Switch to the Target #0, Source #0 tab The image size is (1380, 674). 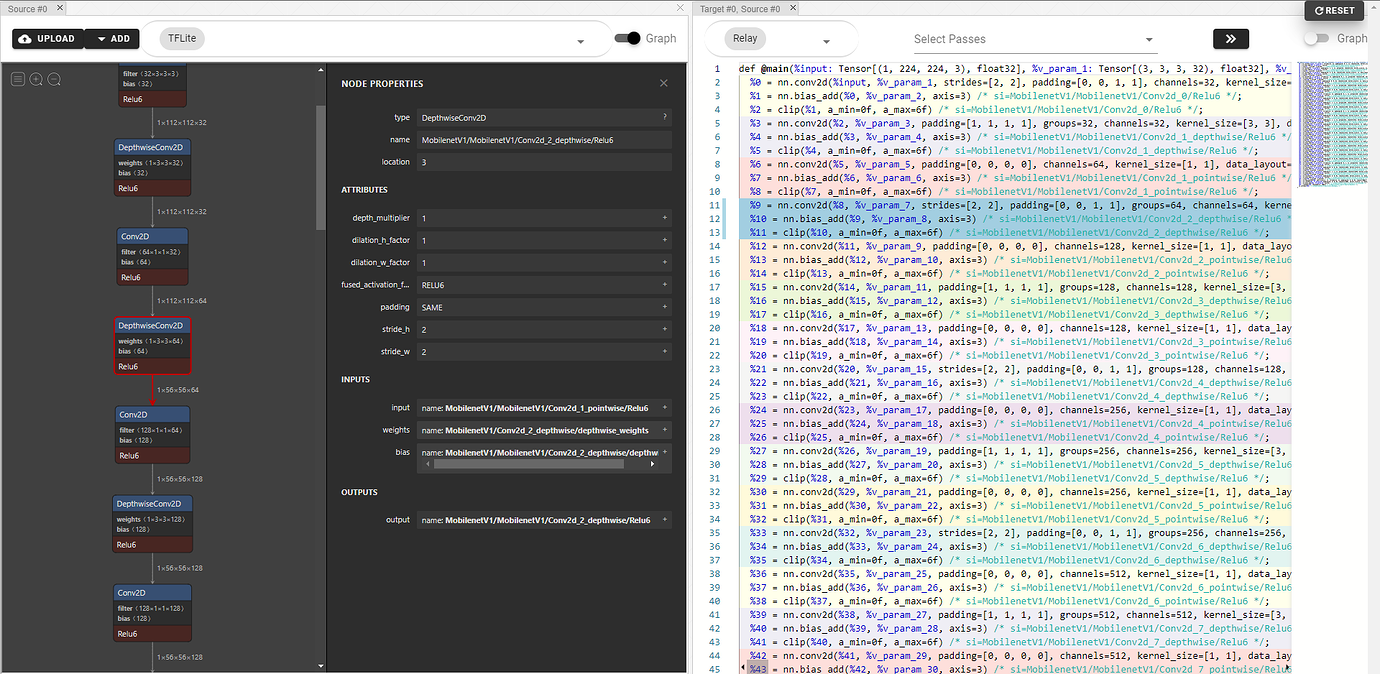pyautogui.click(x=742, y=8)
